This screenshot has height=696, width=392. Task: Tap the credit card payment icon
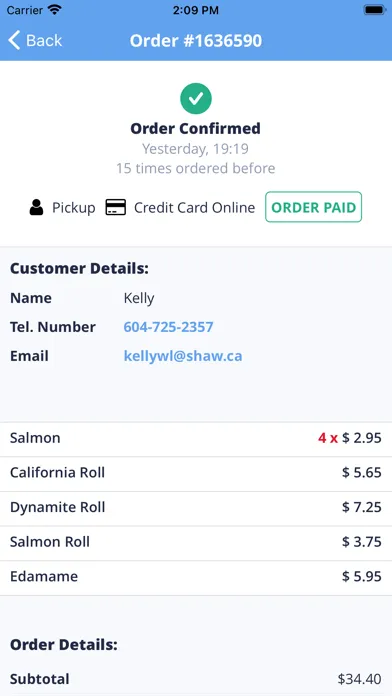tap(115, 207)
